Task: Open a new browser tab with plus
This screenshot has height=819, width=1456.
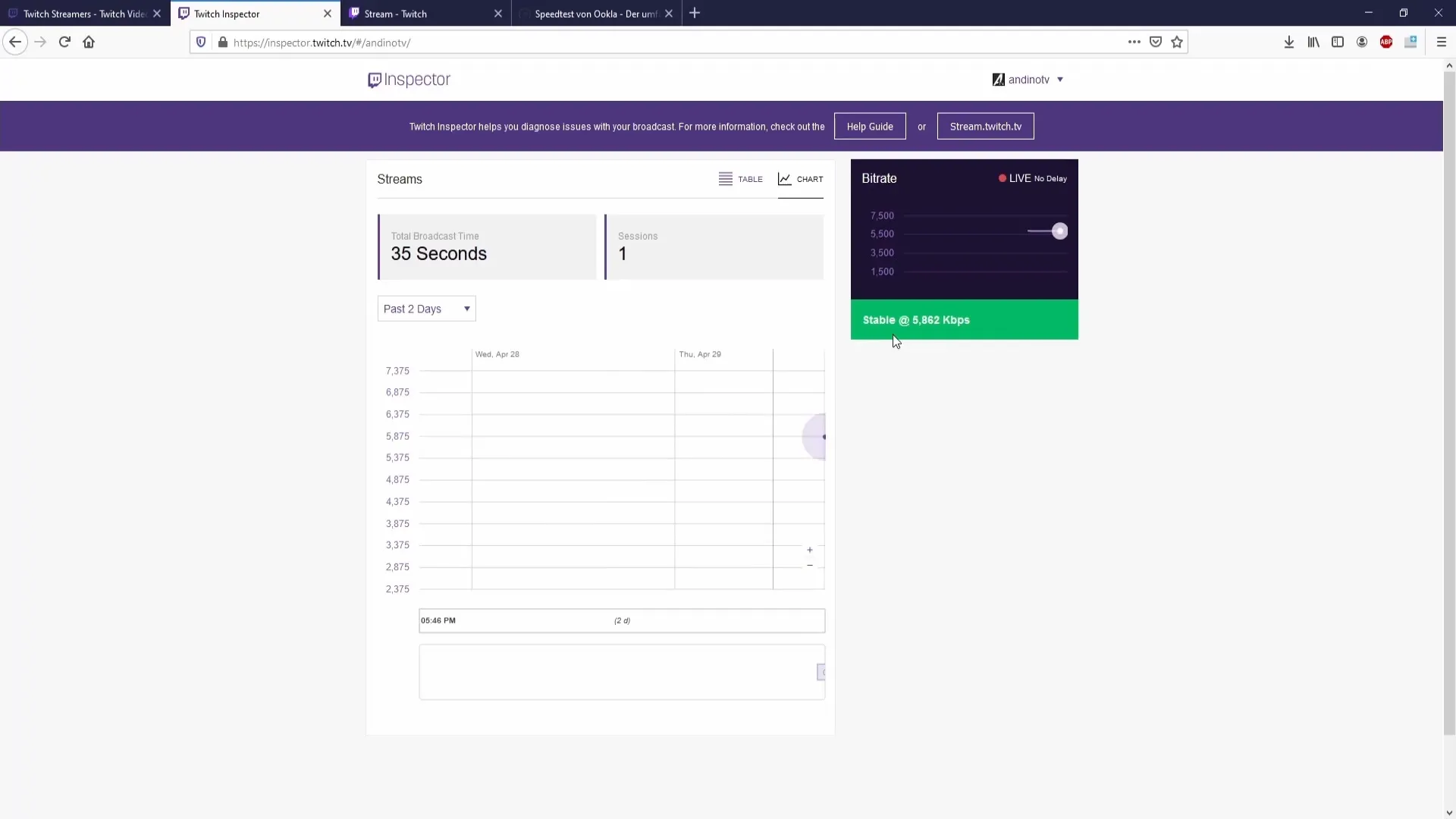Action: [695, 14]
